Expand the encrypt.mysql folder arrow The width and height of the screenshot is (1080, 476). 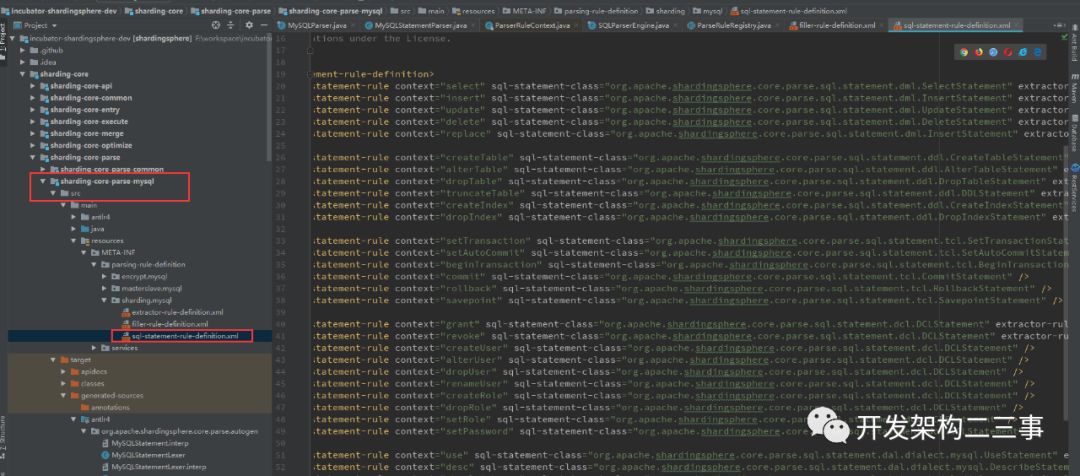103,276
